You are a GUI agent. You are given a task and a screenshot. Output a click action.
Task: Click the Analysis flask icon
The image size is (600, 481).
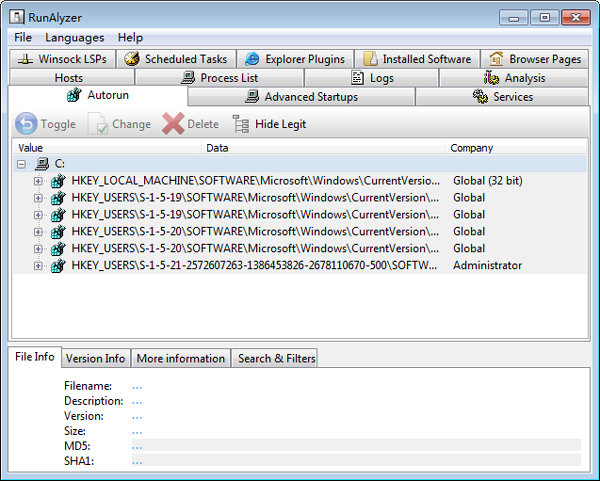[491, 78]
